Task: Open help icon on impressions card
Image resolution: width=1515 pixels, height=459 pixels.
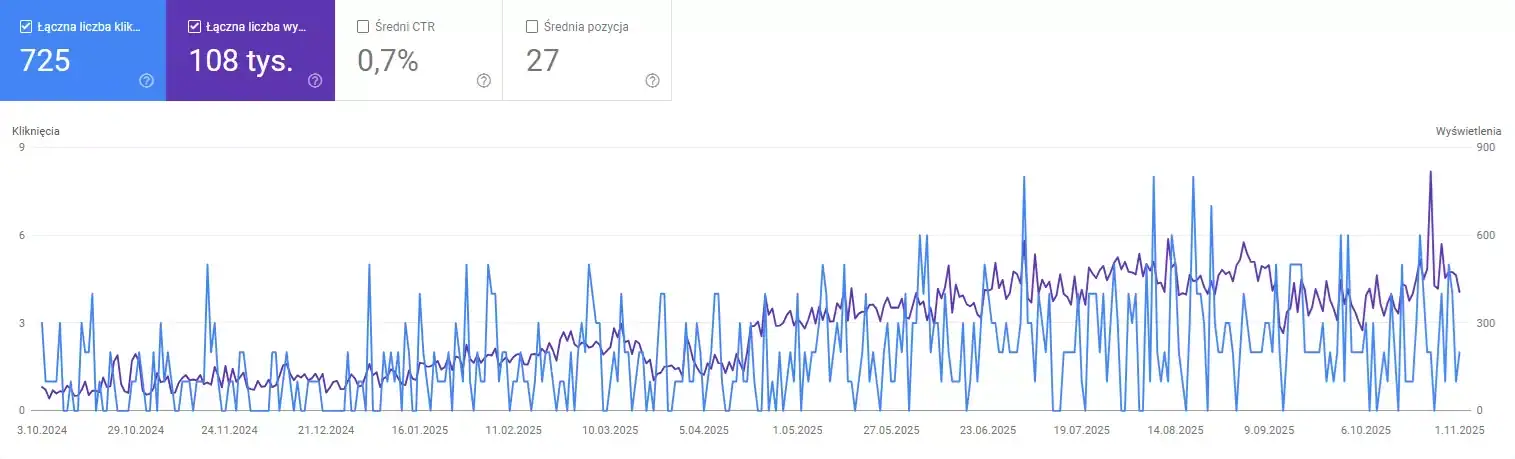Action: click(315, 81)
